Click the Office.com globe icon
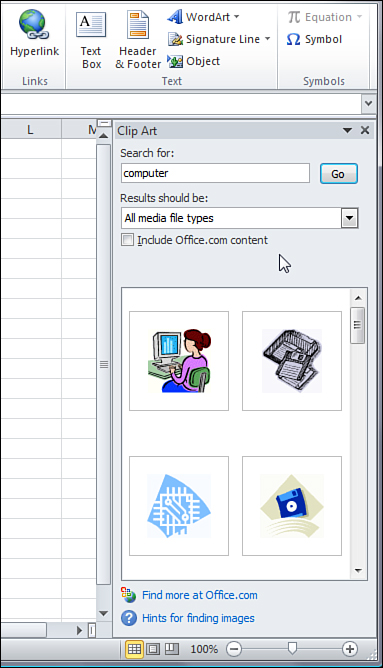383x668 pixels. click(128, 595)
